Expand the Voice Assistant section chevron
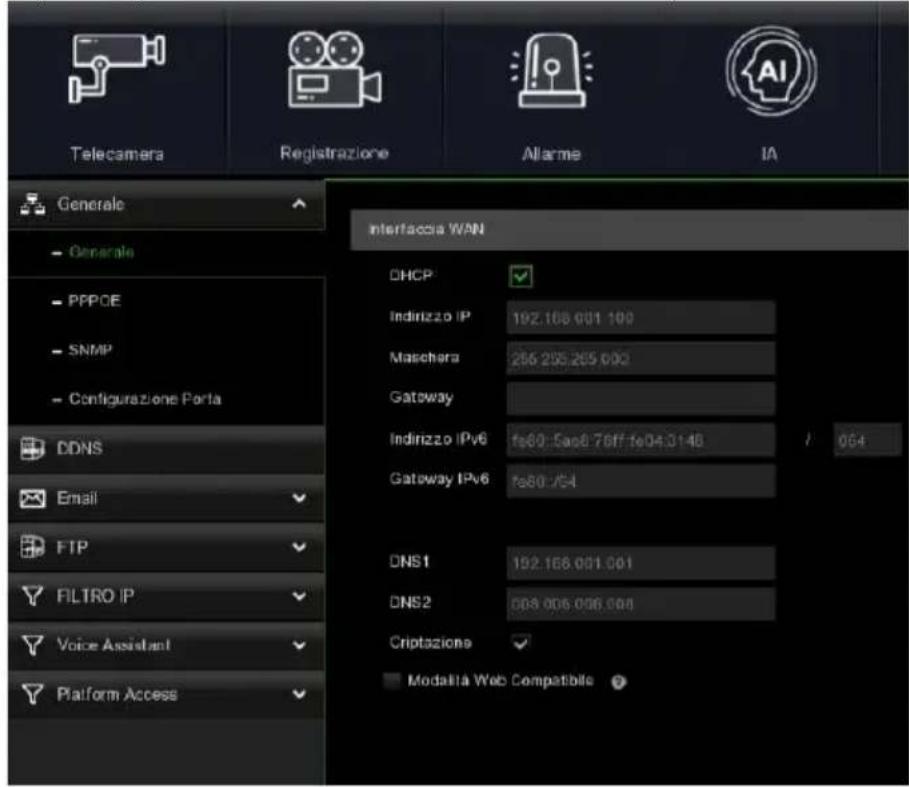Screen dimensions: 909x787 299,645
